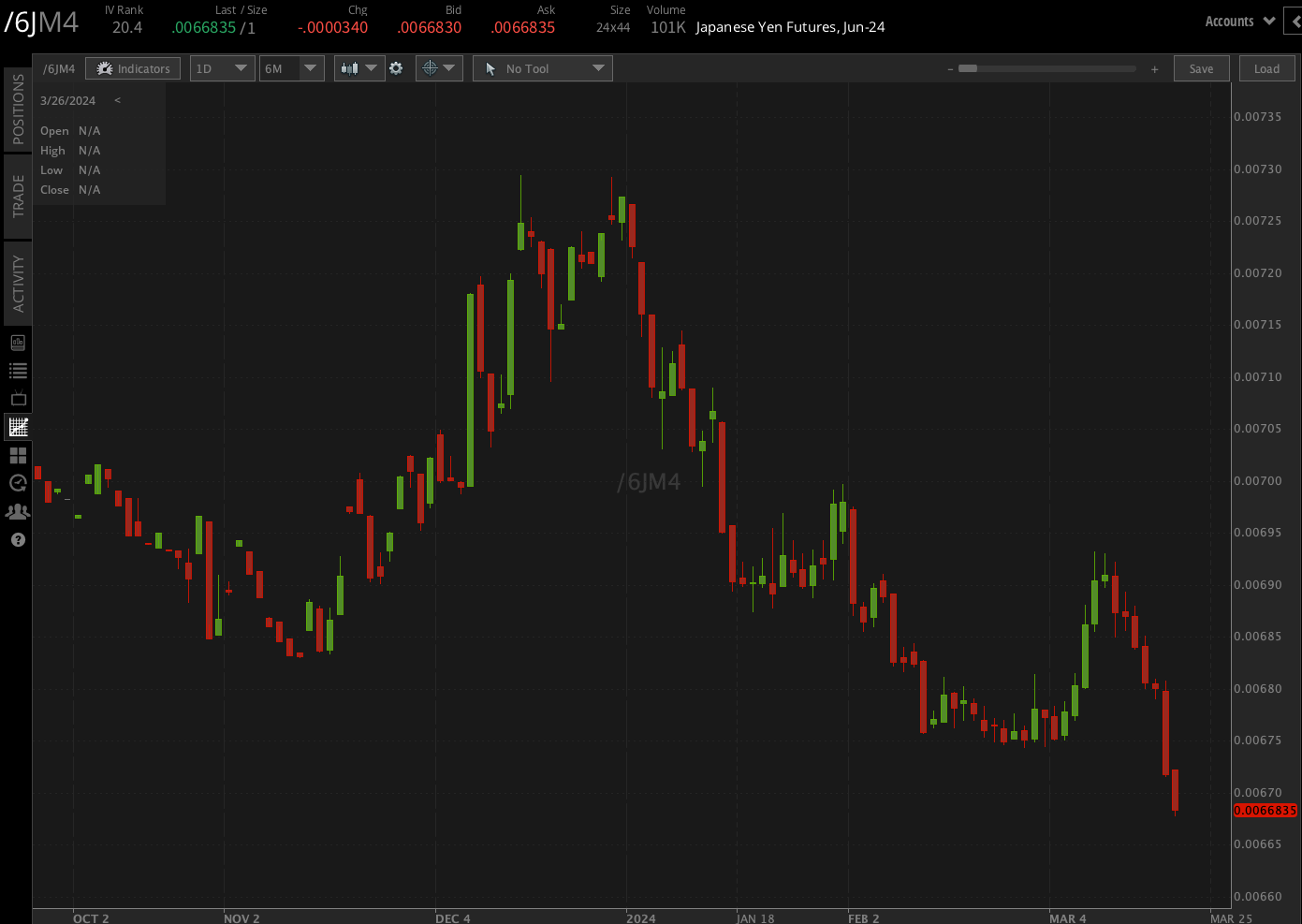This screenshot has height=924, width=1302.
Task: Open the 1D aggregation period dropdown
Action: coord(223,68)
